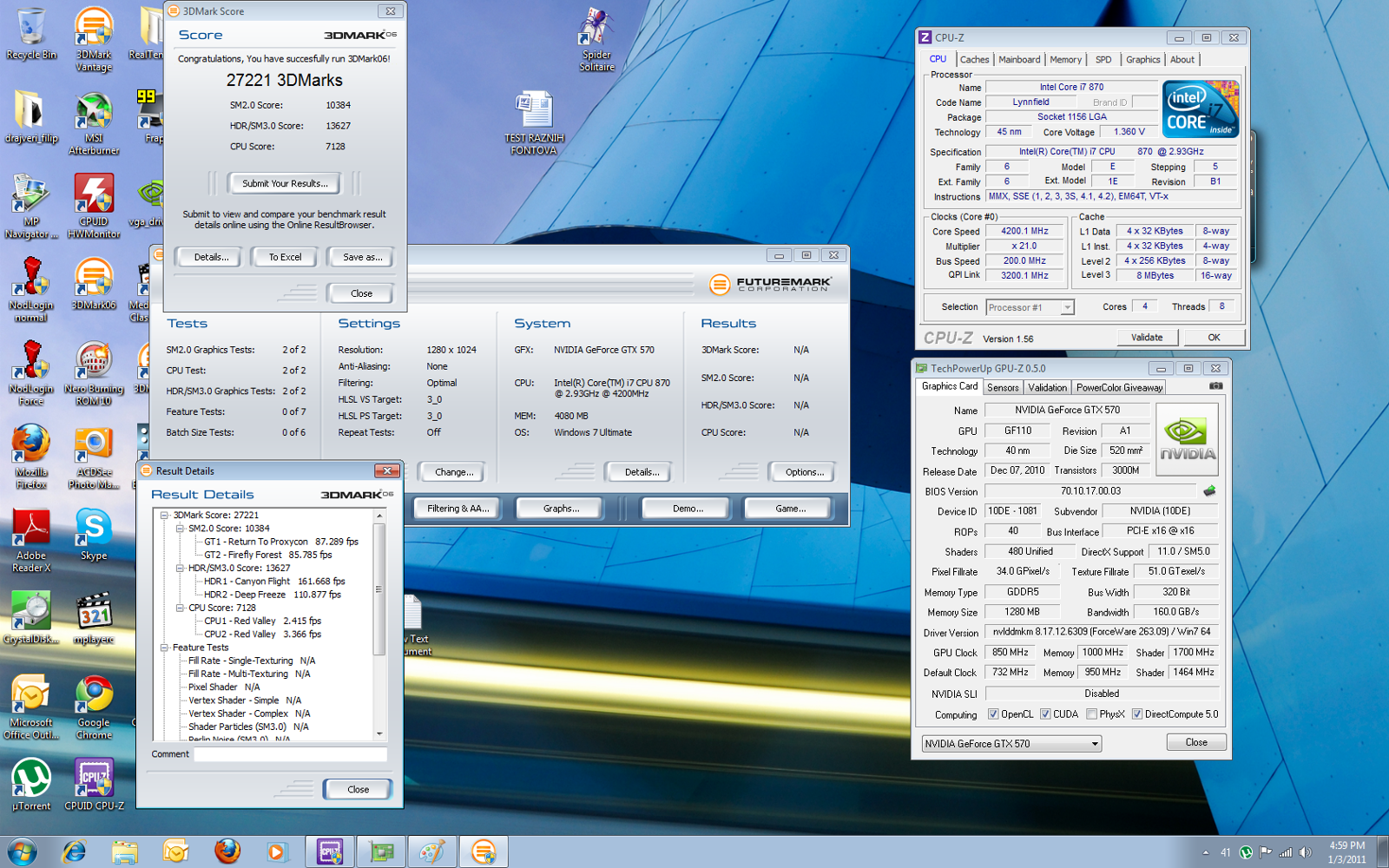The width and height of the screenshot is (1389, 868).
Task: Click the Comment input field
Action: point(290,754)
